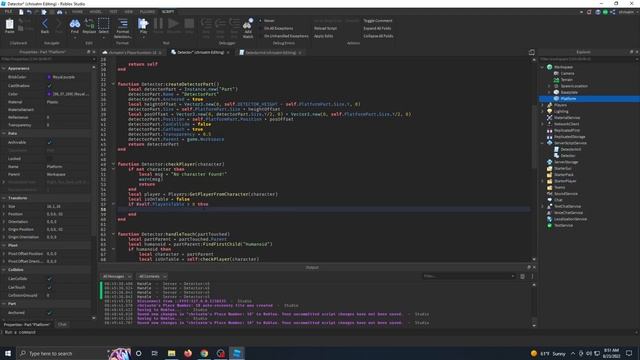Open the All Contexts filter dropdown
Screen dimensions: 640x360
point(152,276)
